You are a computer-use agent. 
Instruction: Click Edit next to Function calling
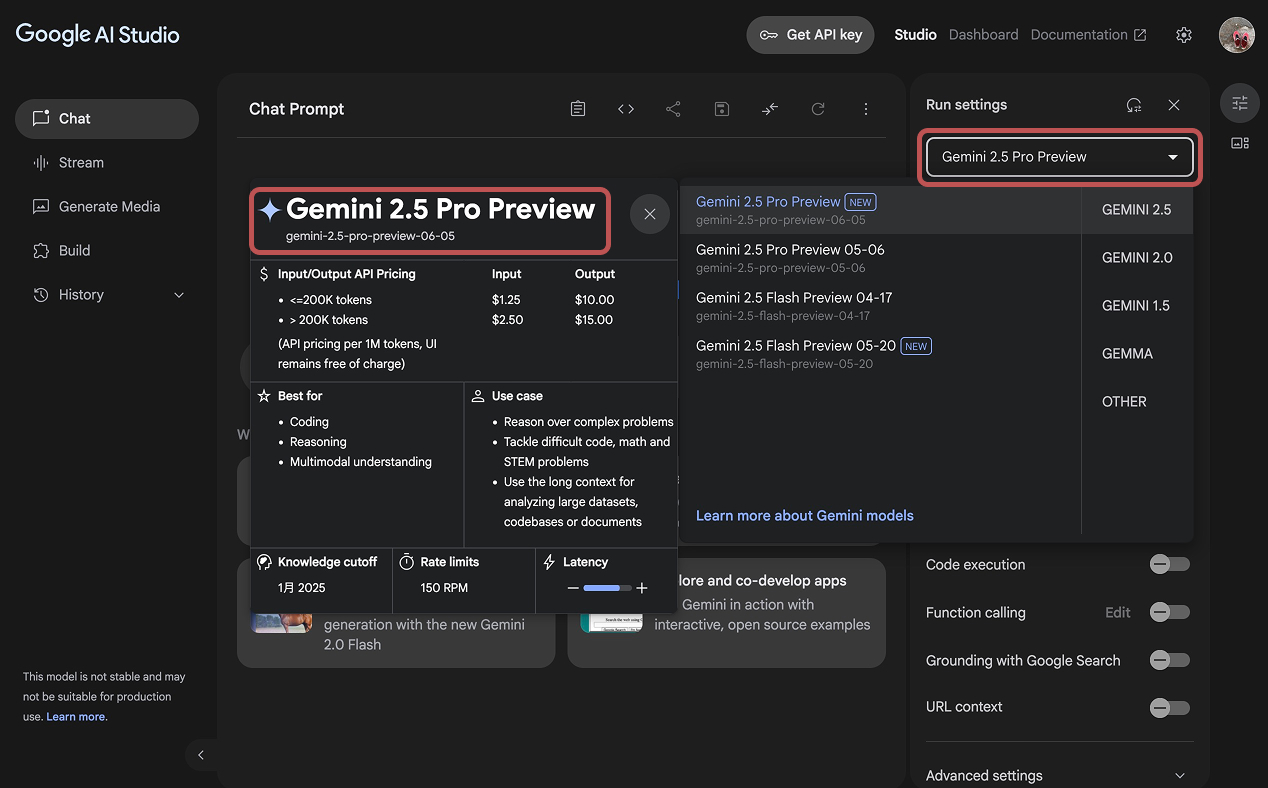(1118, 612)
